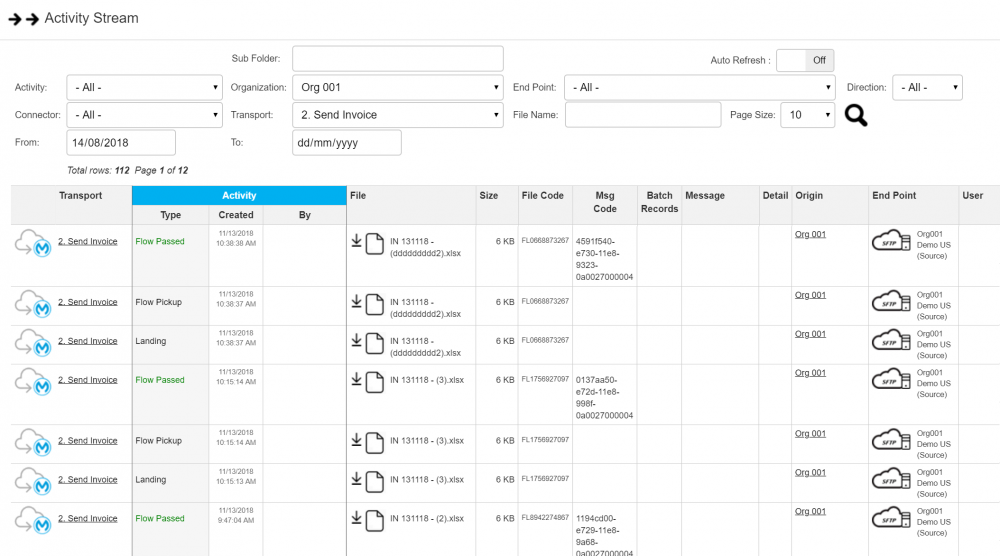The width and height of the screenshot is (1000, 556).
Task: Click MuleSoft cloud transport icon in first row
Action: 33,245
